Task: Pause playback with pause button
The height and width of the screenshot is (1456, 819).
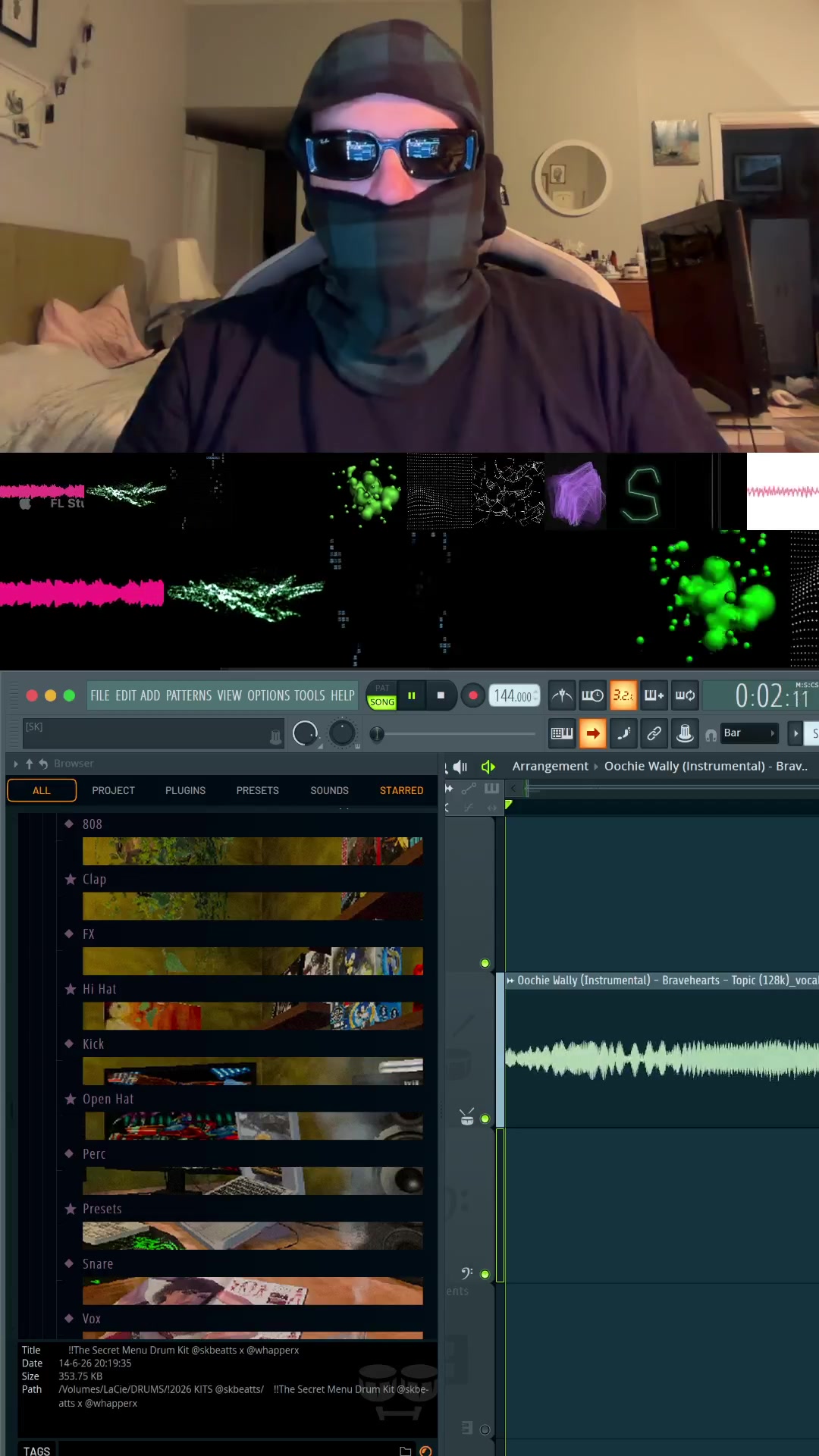Action: tap(412, 695)
